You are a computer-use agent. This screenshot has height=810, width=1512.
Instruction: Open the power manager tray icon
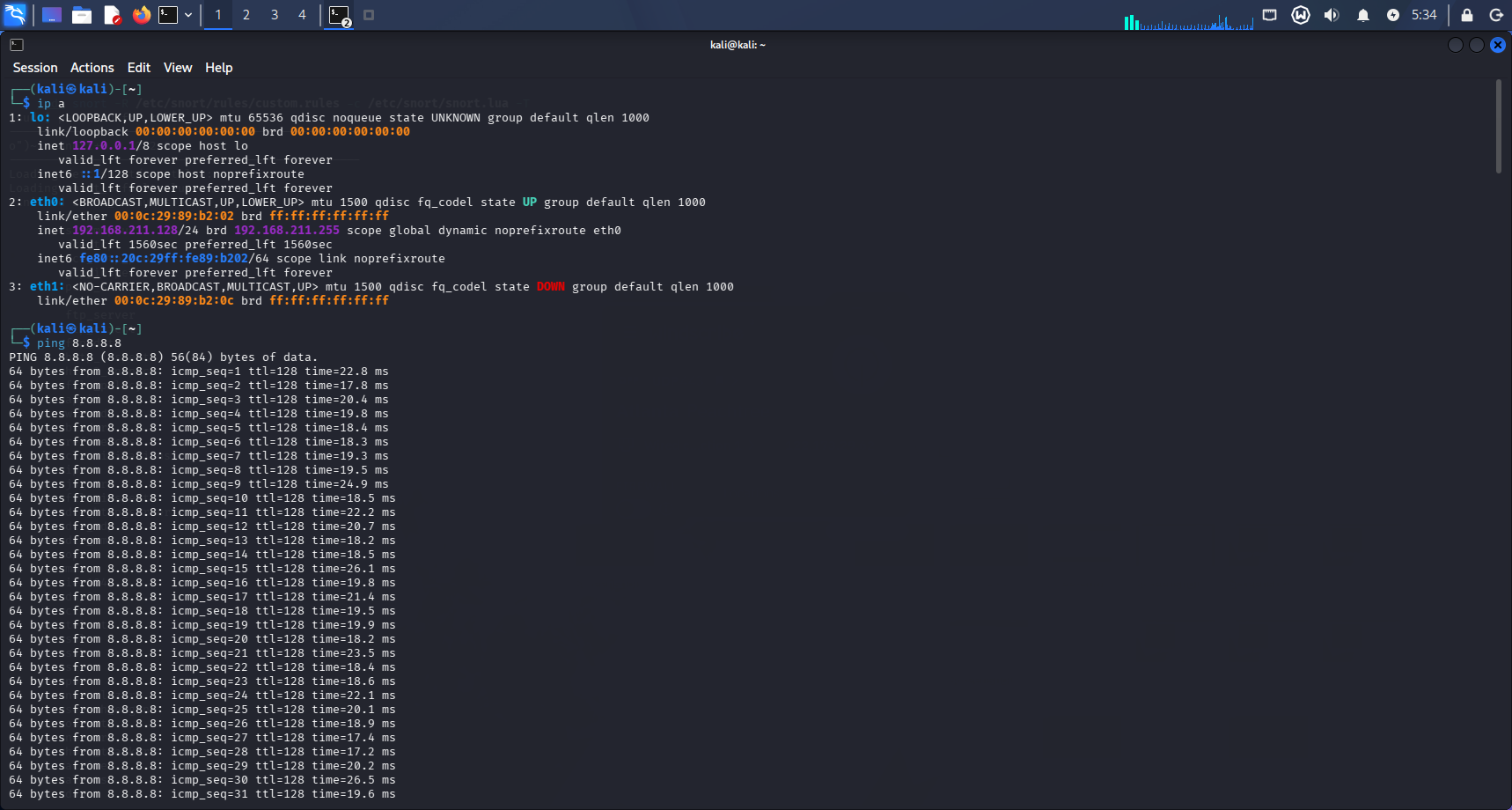(1392, 15)
